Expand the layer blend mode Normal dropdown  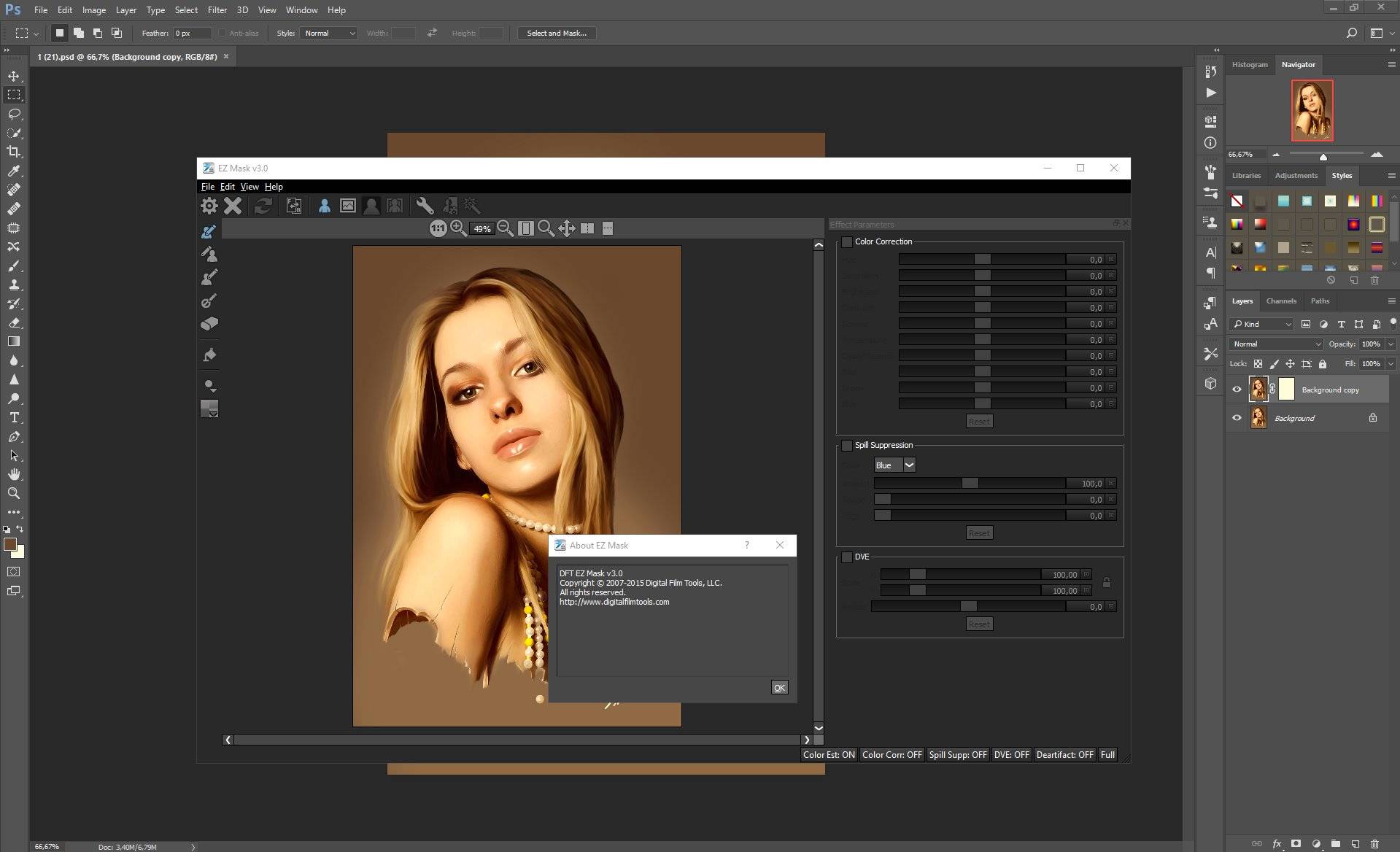tap(1276, 344)
